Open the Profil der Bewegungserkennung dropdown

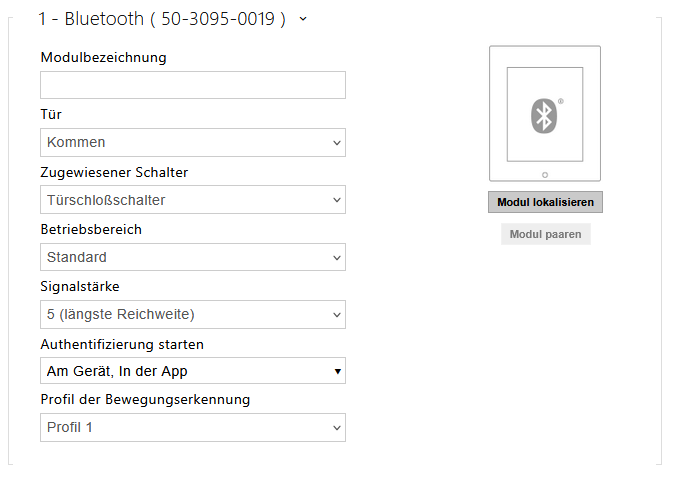pyautogui.click(x=193, y=428)
